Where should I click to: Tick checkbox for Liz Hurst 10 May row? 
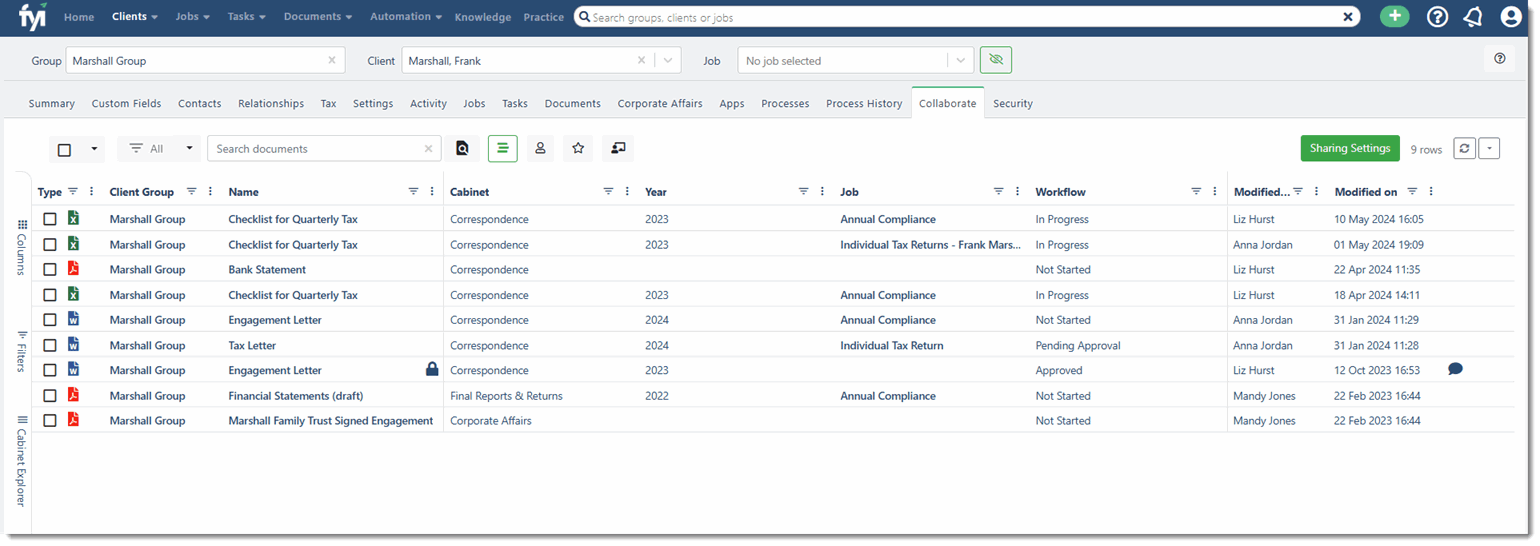[49, 219]
